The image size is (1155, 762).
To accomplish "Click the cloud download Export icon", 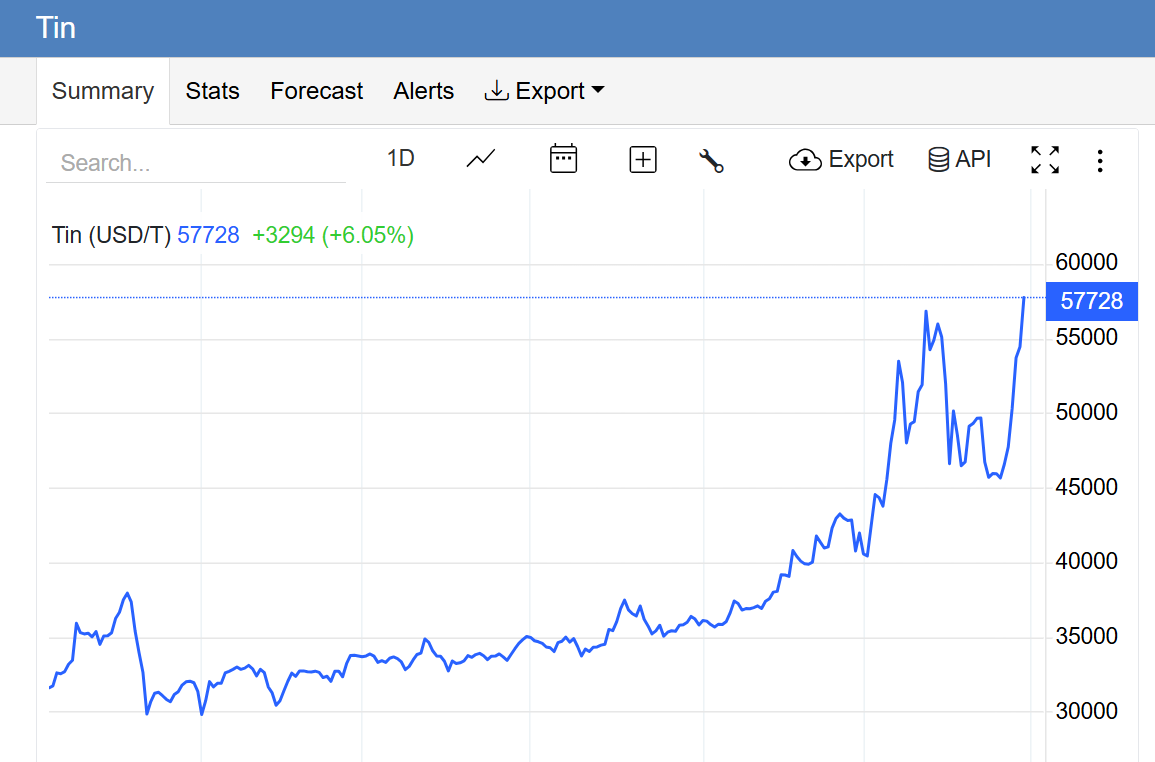I will pyautogui.click(x=805, y=160).
